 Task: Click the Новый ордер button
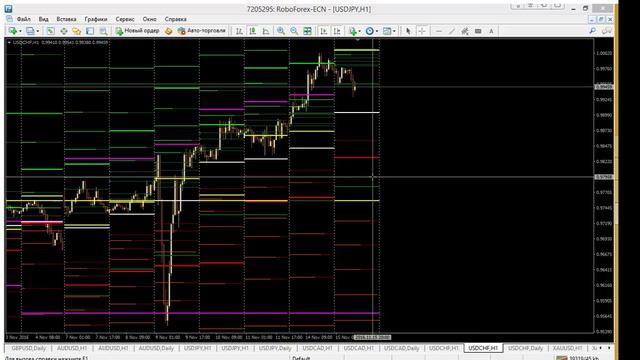click(137, 31)
